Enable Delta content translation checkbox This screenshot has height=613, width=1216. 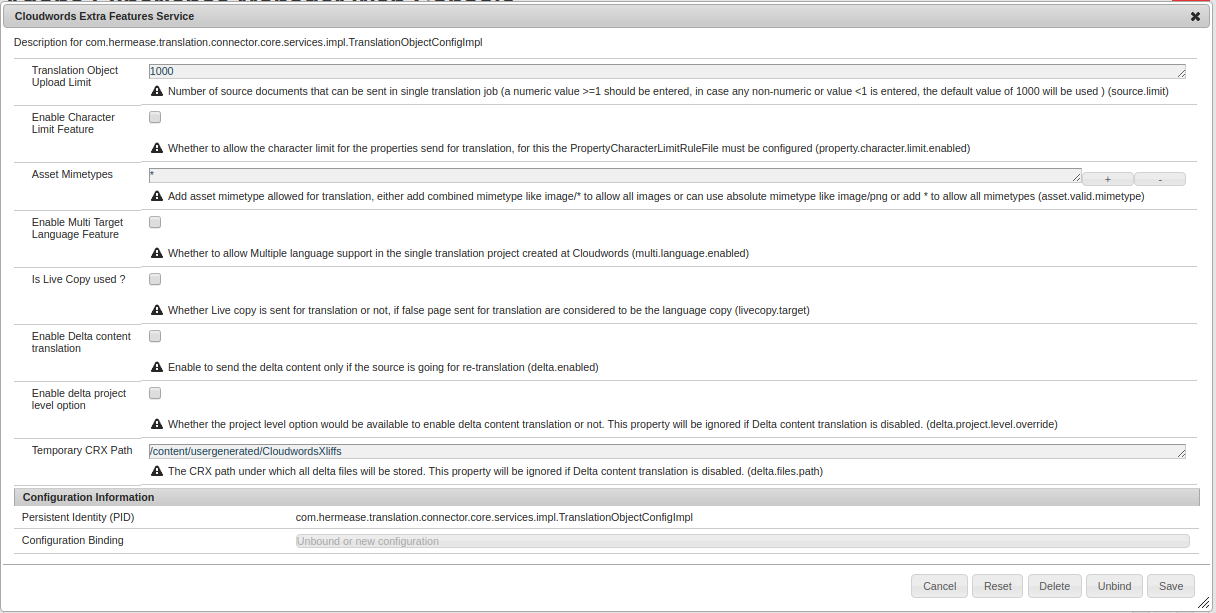pos(155,336)
